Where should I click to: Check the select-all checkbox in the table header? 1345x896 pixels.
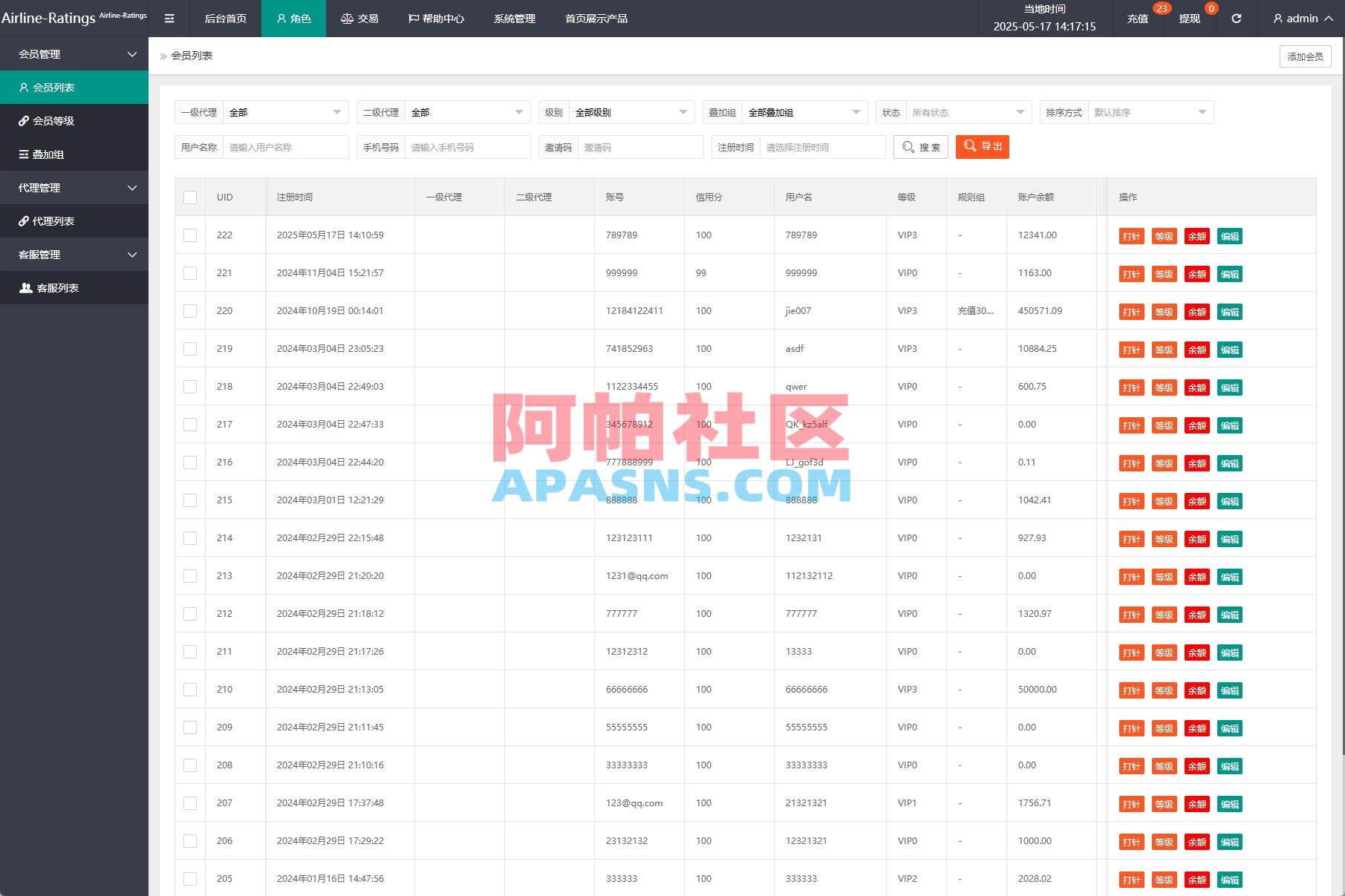pyautogui.click(x=189, y=197)
